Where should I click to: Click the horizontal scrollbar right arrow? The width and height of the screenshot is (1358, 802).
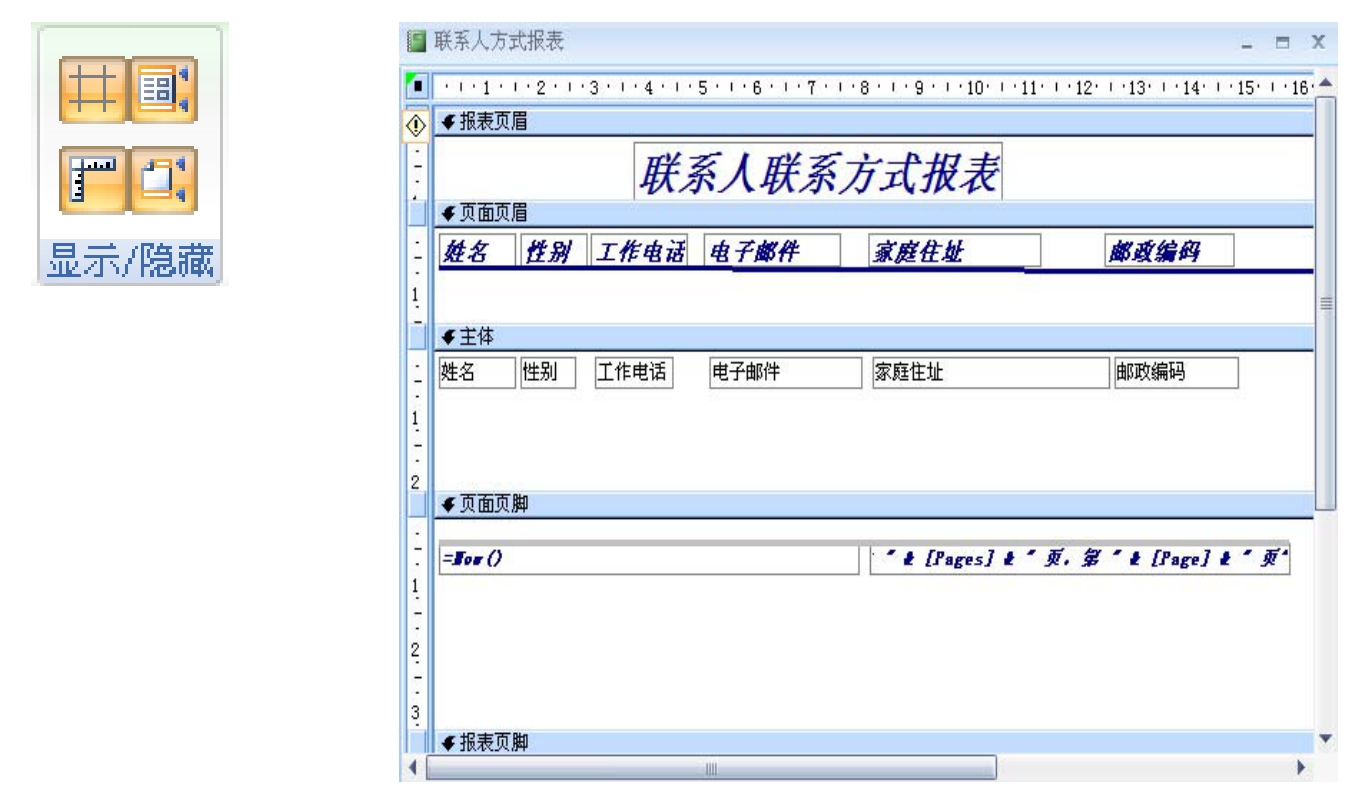coord(1302,768)
